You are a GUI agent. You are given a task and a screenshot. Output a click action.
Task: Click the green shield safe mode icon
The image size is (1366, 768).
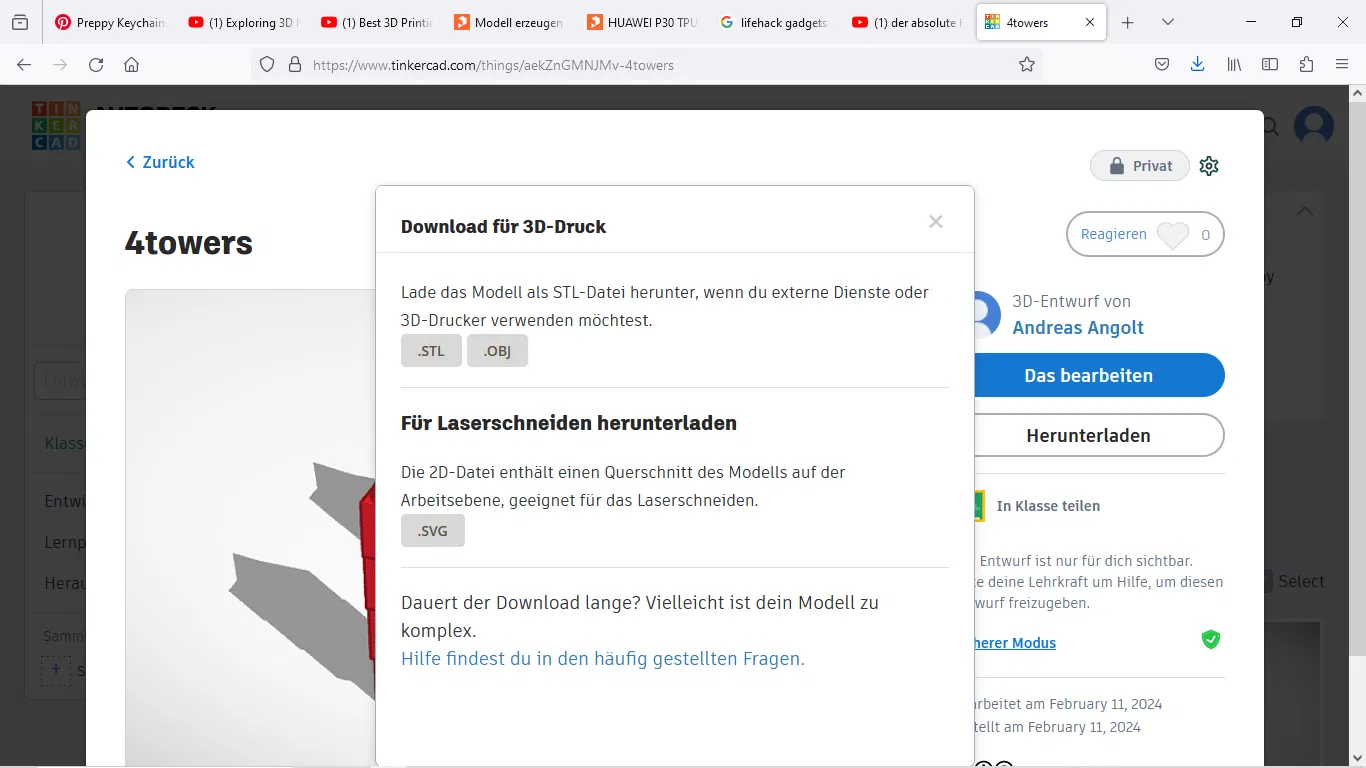click(1211, 639)
